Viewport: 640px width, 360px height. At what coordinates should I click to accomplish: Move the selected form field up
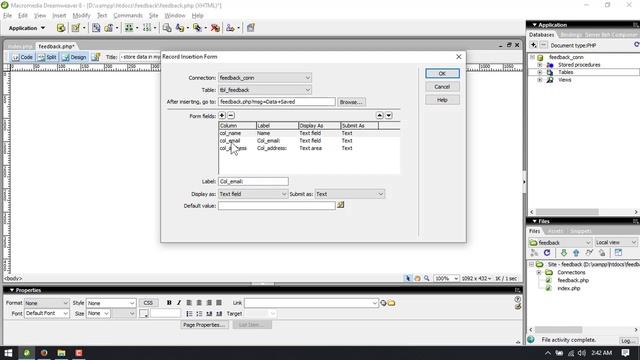380,116
